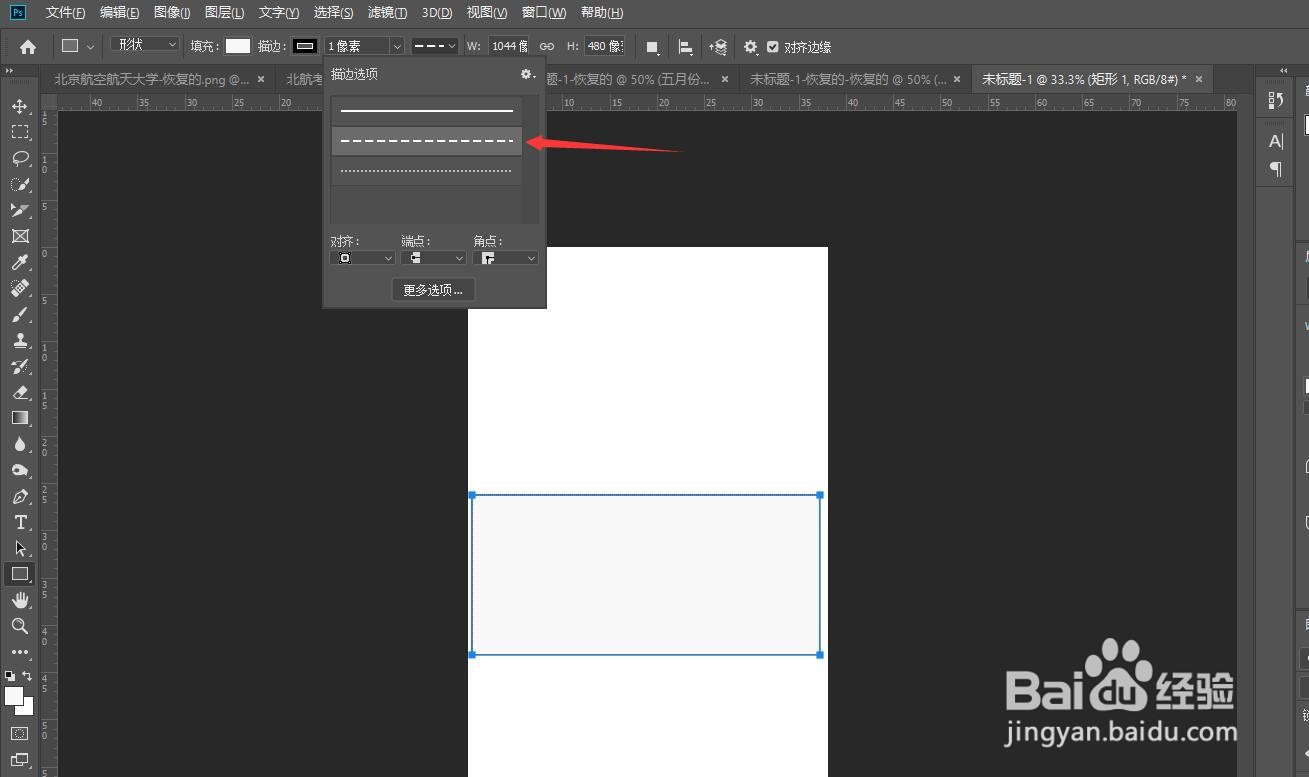The image size is (1309, 777).
Task: Open the 窗口(W) menu
Action: (x=544, y=13)
